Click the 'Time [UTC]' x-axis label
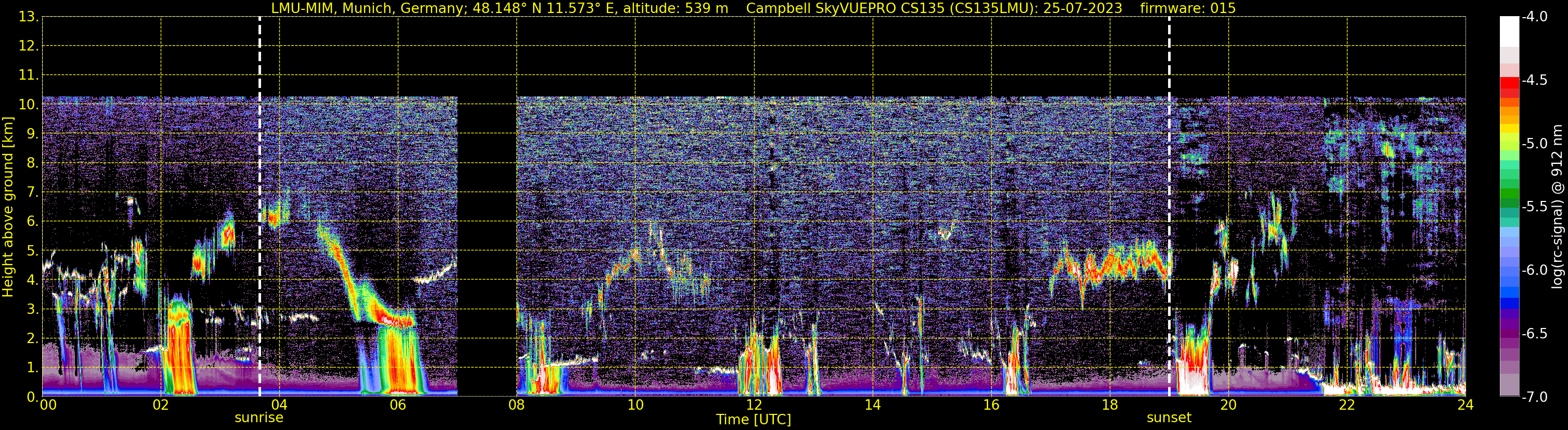 pos(754,420)
